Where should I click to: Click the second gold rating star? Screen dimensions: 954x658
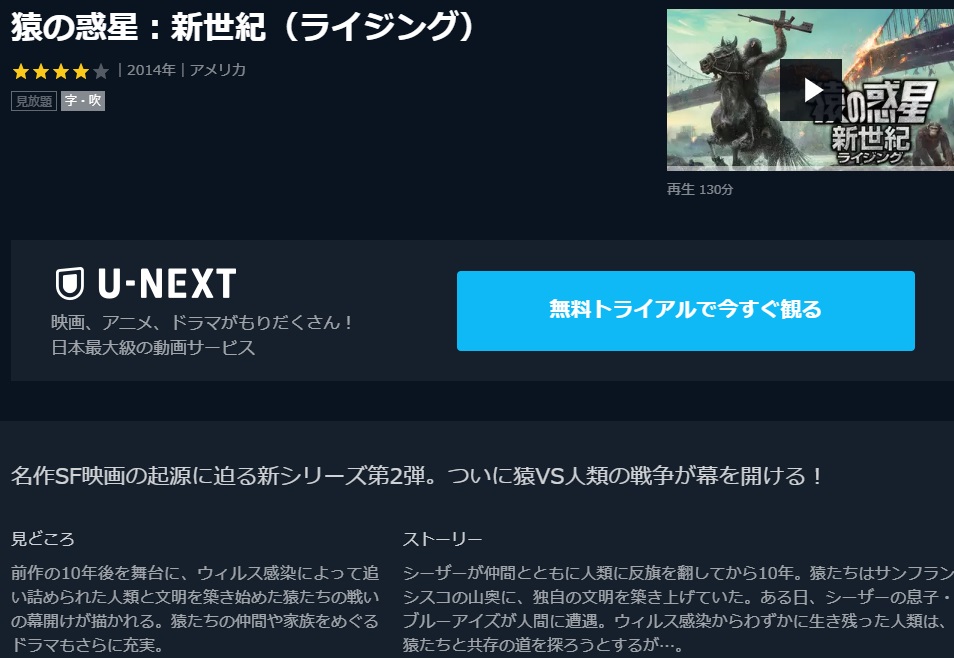coord(41,72)
